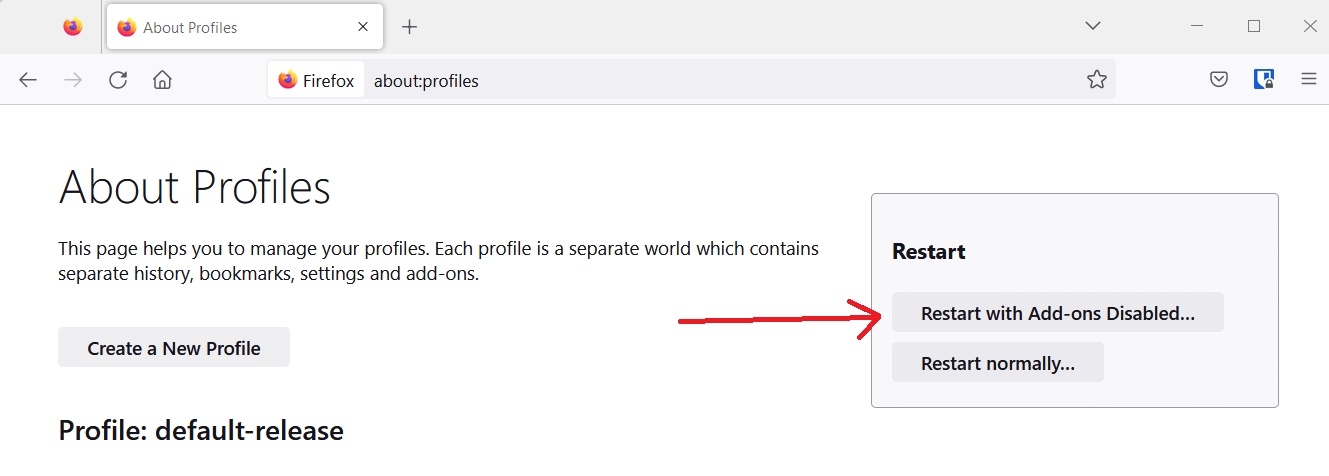Viewport: 1329px width, 476px height.
Task: Bookmark this page with the star
Action: 1097,80
